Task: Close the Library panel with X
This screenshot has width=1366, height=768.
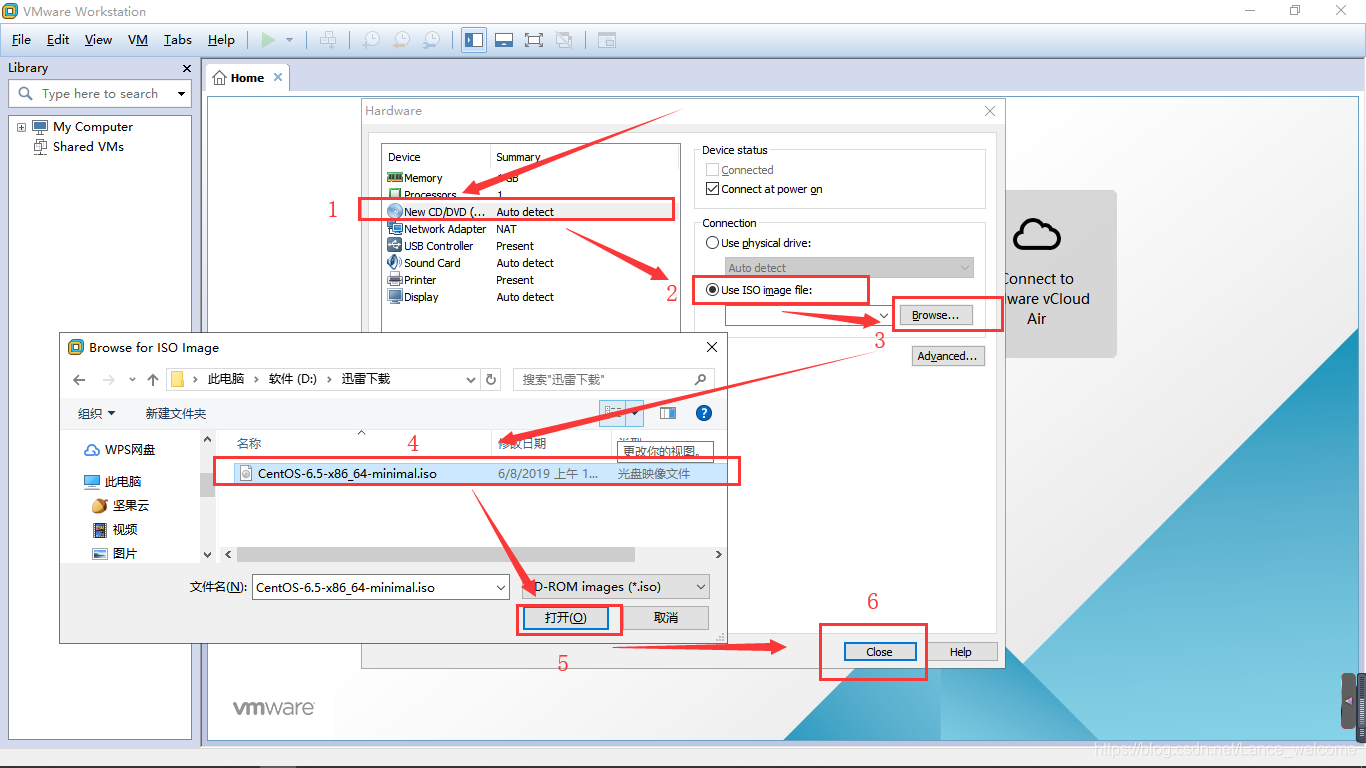Action: pyautogui.click(x=187, y=68)
